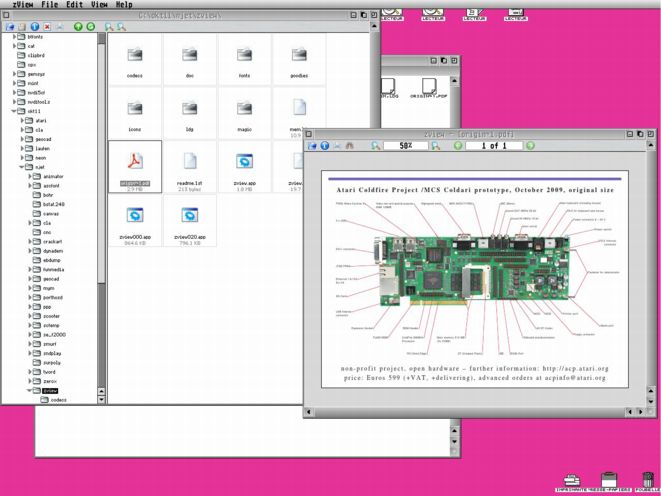Show file info in PDF viewer window
661x496 pixels.
325,146
